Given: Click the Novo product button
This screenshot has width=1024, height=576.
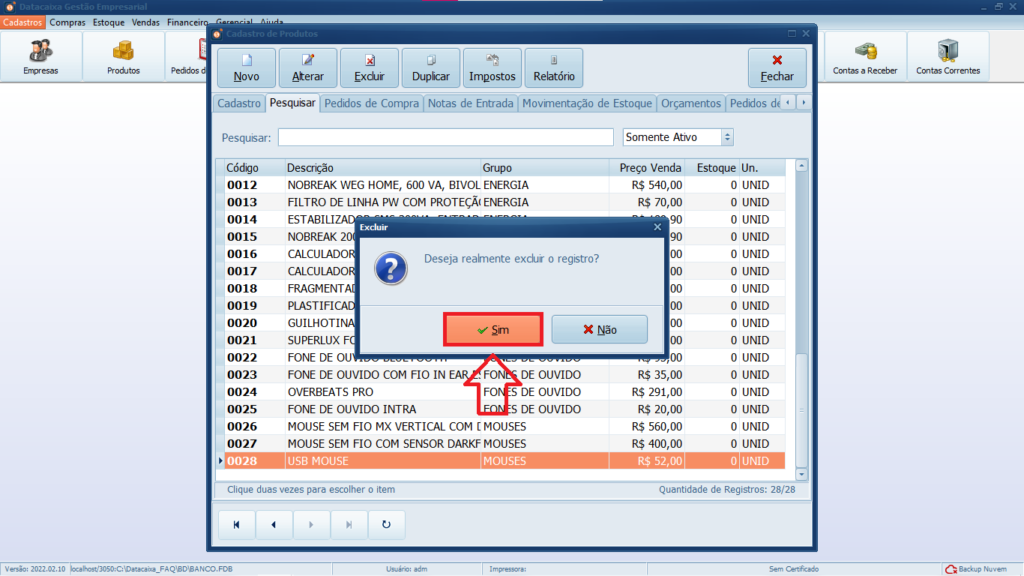Looking at the screenshot, I should coord(246,68).
